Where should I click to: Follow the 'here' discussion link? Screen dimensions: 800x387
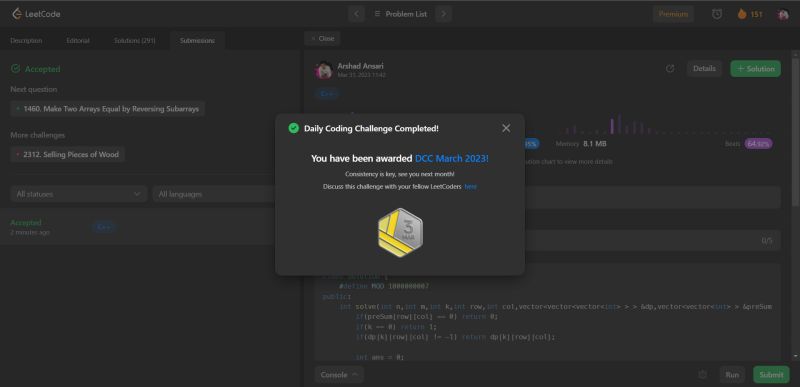coord(470,187)
